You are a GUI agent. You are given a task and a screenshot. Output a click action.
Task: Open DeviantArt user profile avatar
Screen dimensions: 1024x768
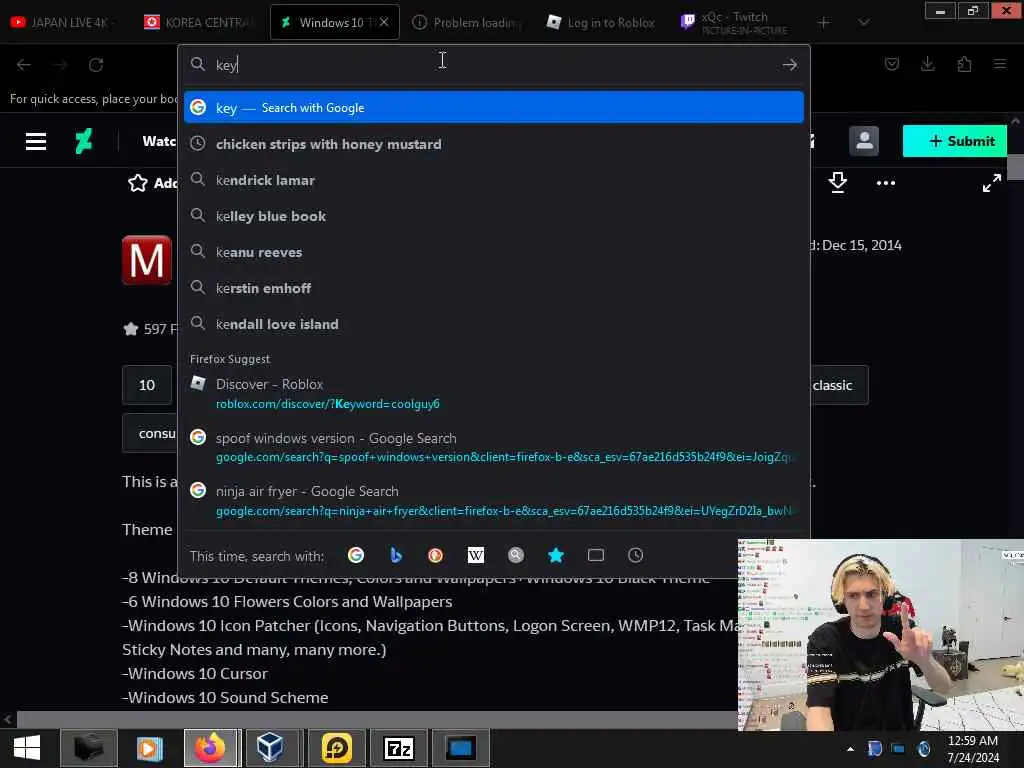click(863, 141)
